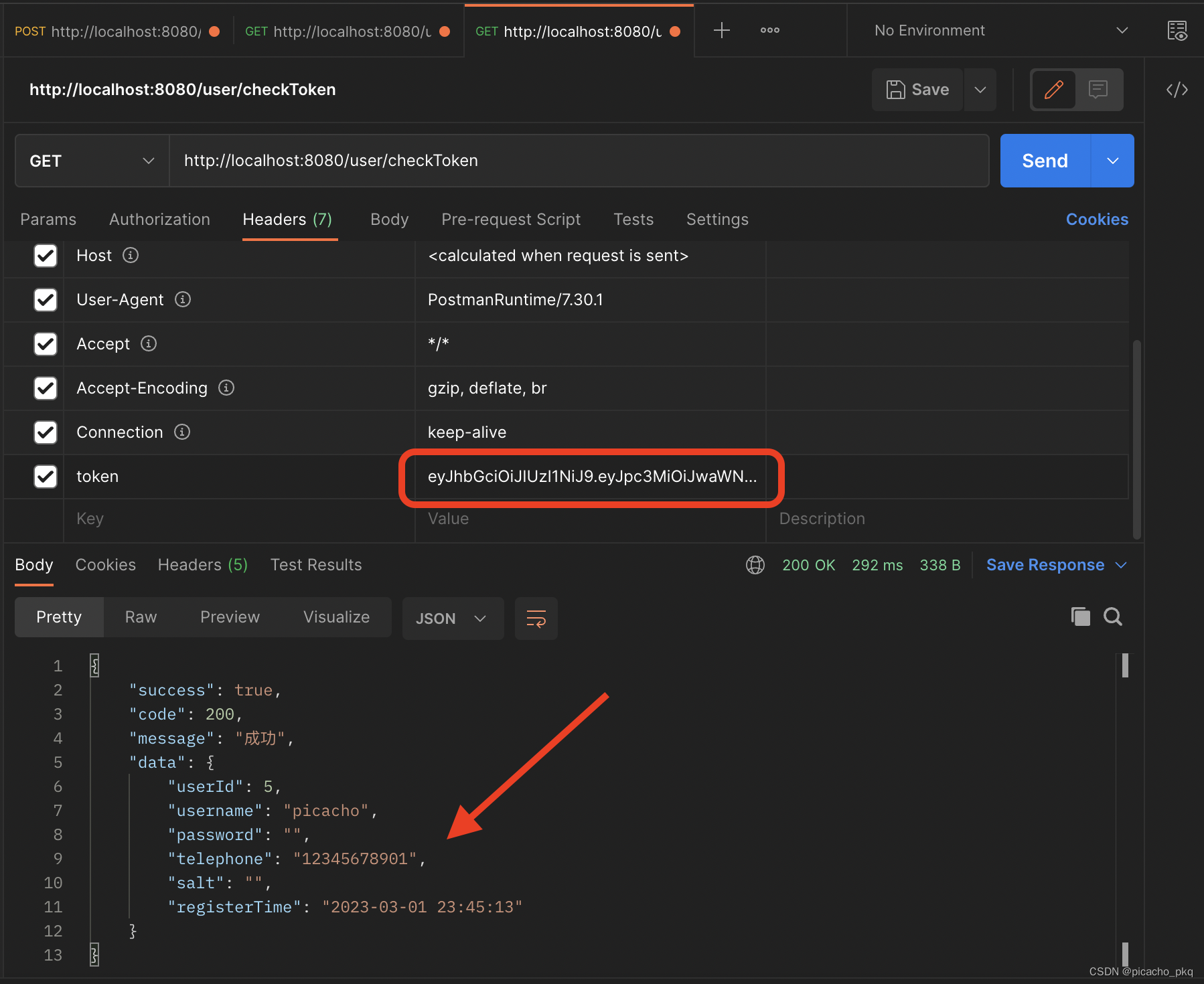1204x984 pixels.
Task: Show info for Host header
Action: click(131, 255)
